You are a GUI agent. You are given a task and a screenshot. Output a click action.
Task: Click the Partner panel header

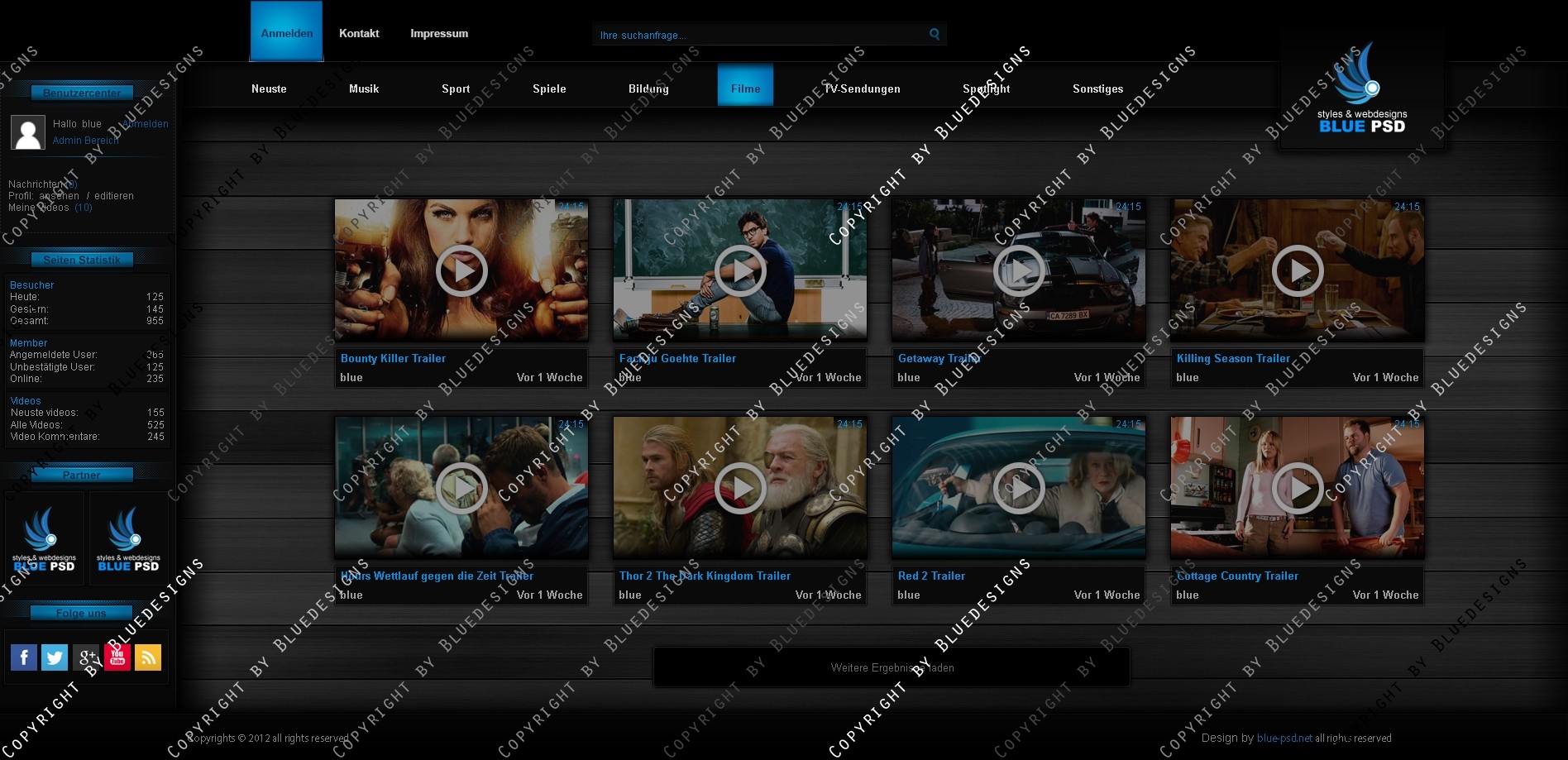81,475
